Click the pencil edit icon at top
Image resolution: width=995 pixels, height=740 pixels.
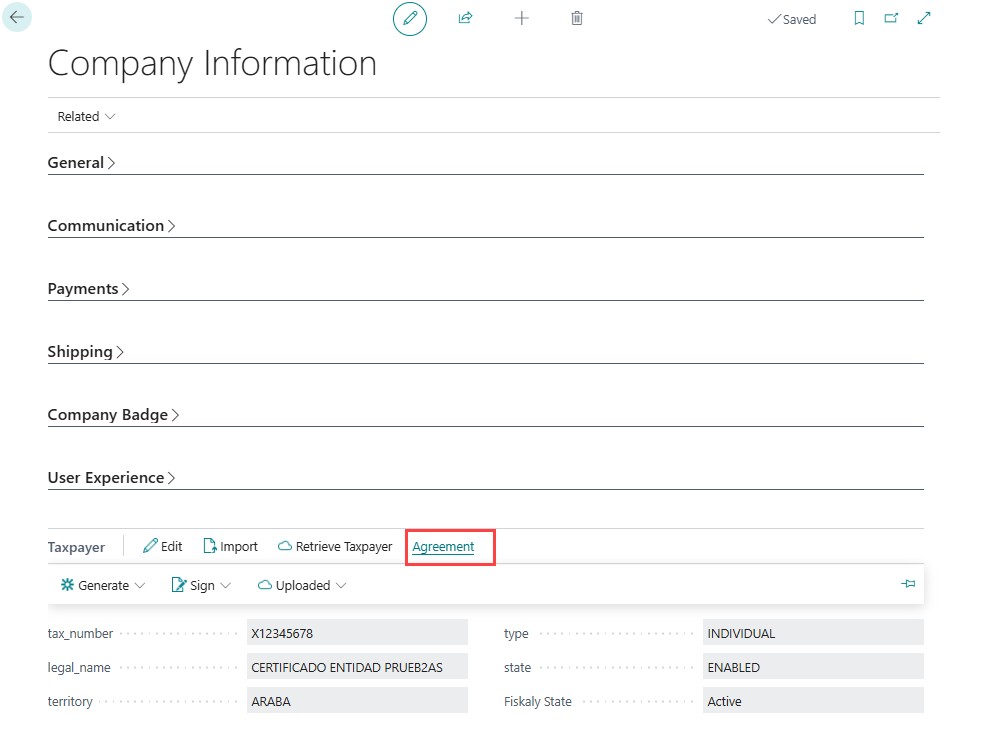[409, 19]
